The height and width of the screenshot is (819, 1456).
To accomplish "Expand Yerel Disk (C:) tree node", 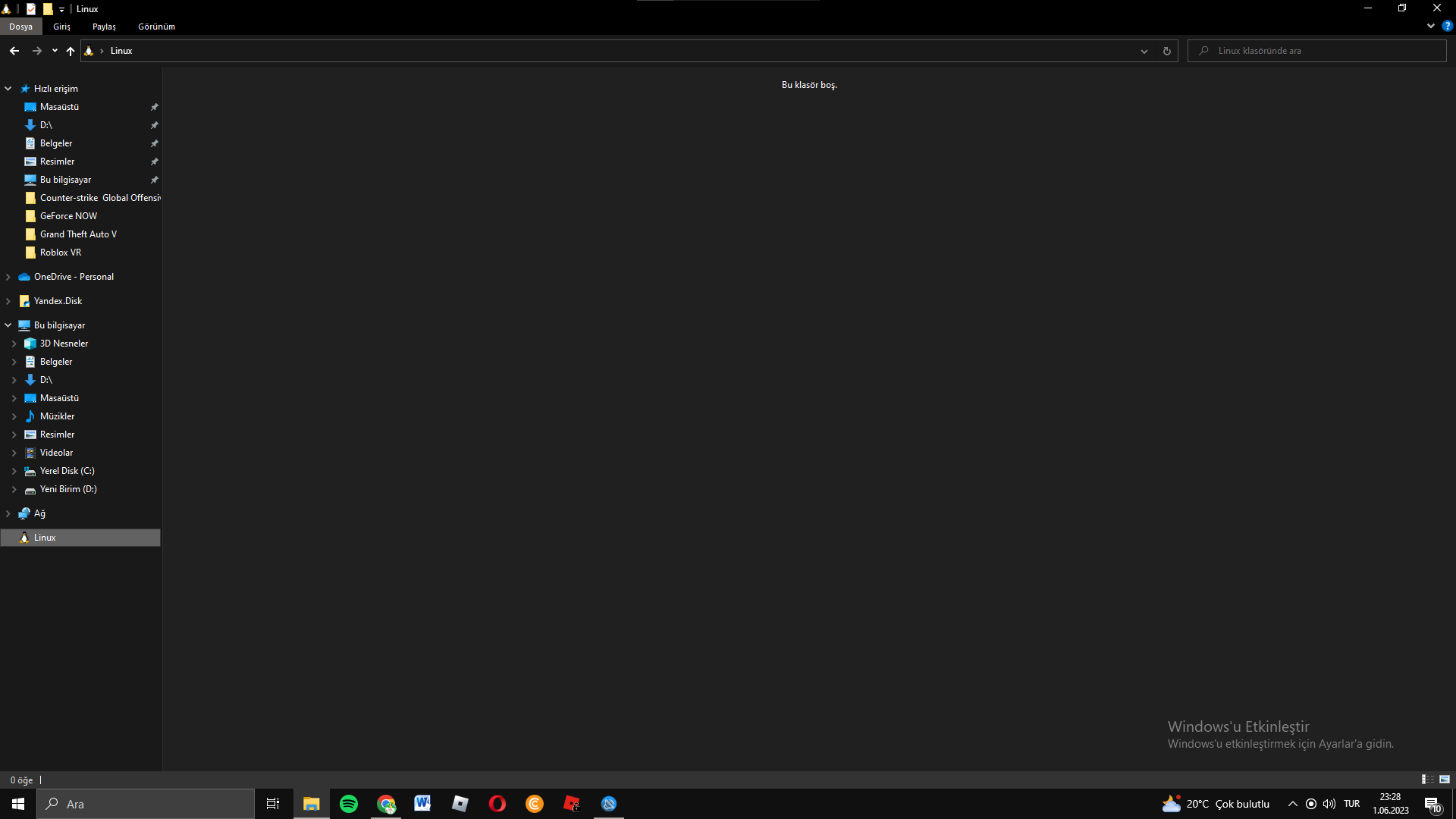I will coord(14,471).
